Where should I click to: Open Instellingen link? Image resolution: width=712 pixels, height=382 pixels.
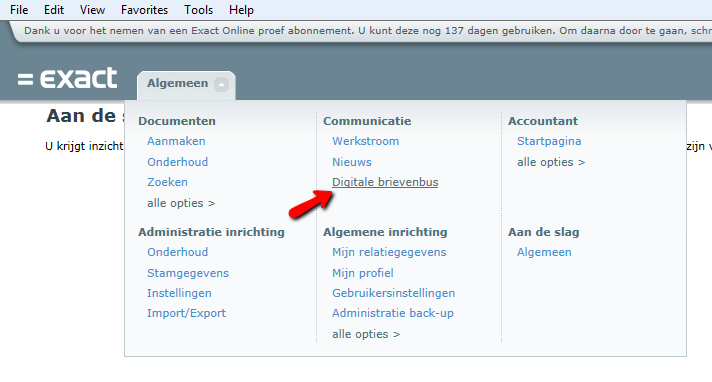(x=179, y=293)
